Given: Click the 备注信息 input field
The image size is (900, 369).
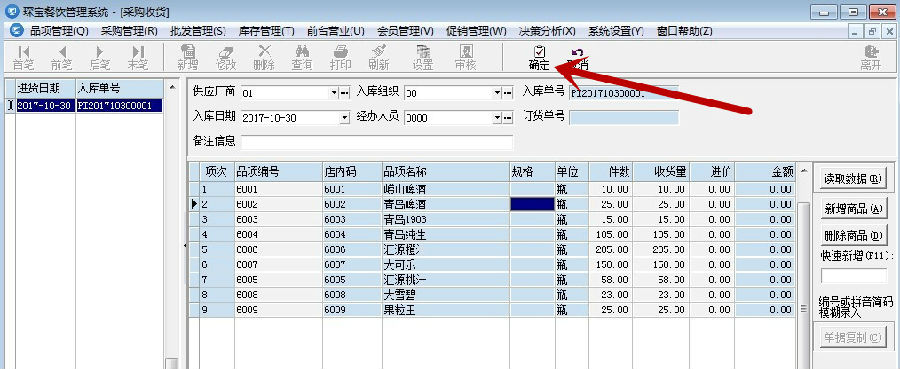Looking at the screenshot, I should point(377,142).
